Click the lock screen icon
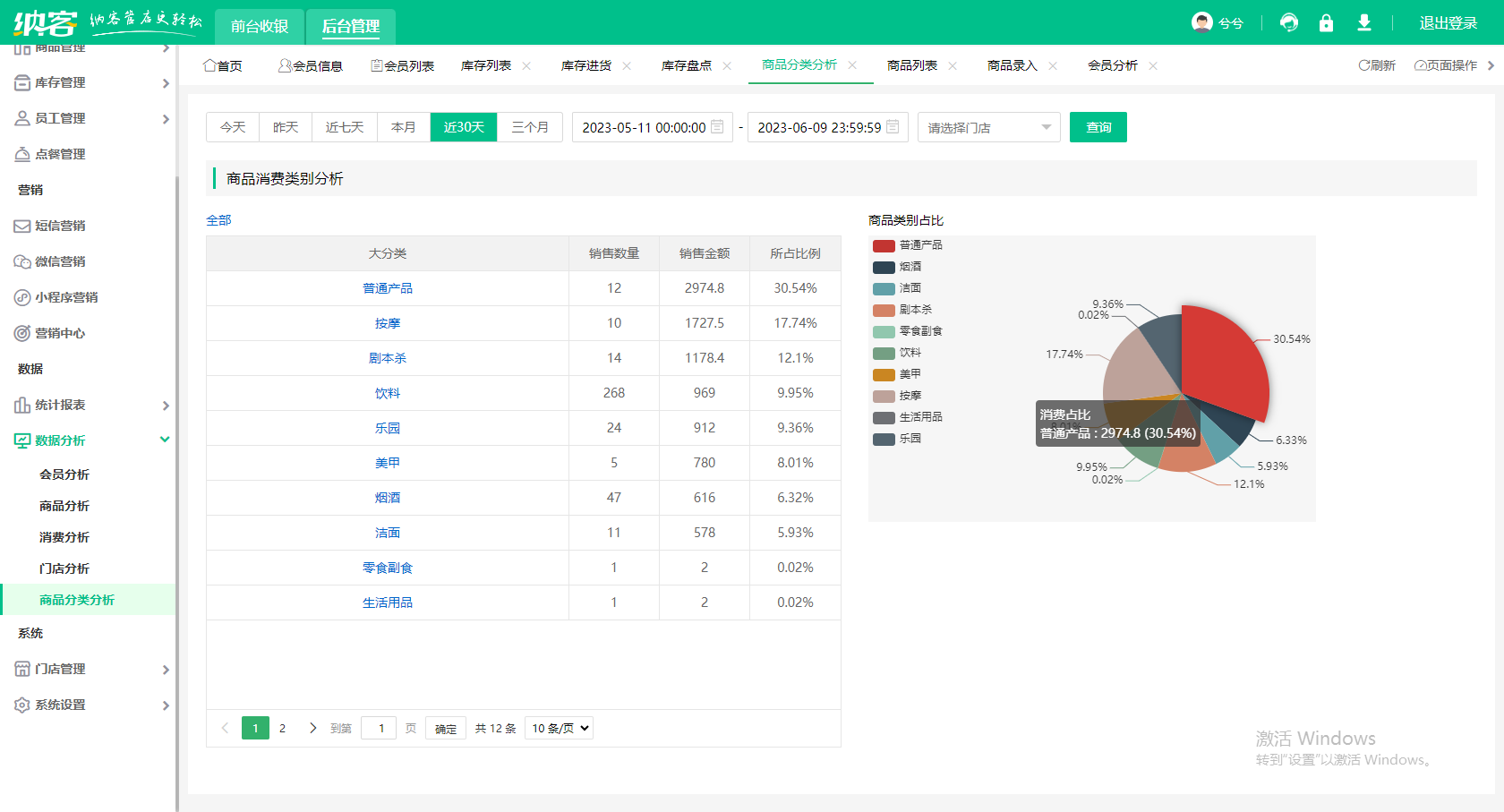Image resolution: width=1504 pixels, height=812 pixels. [x=1326, y=23]
